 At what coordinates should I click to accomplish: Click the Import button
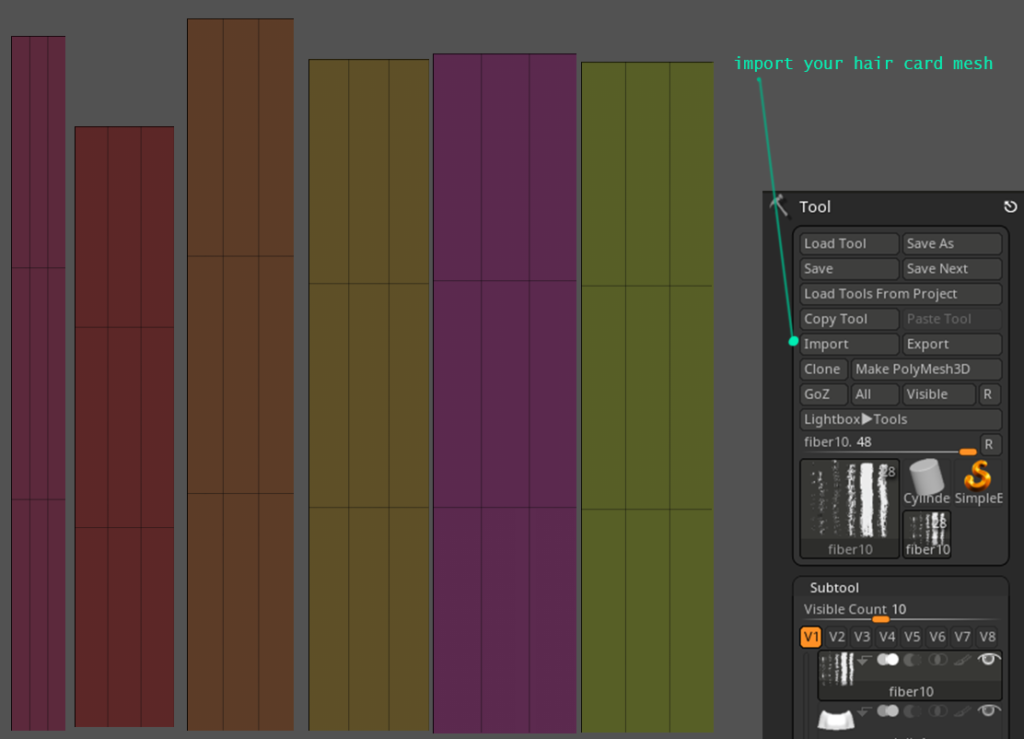pyautogui.click(x=848, y=343)
